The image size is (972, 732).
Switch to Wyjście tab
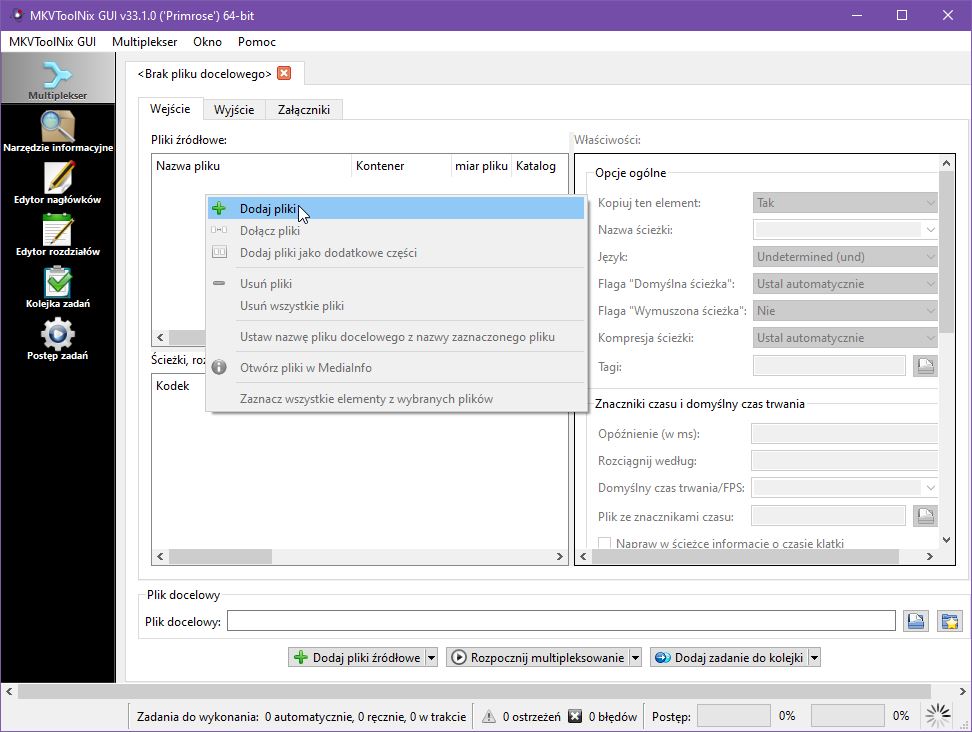(234, 110)
